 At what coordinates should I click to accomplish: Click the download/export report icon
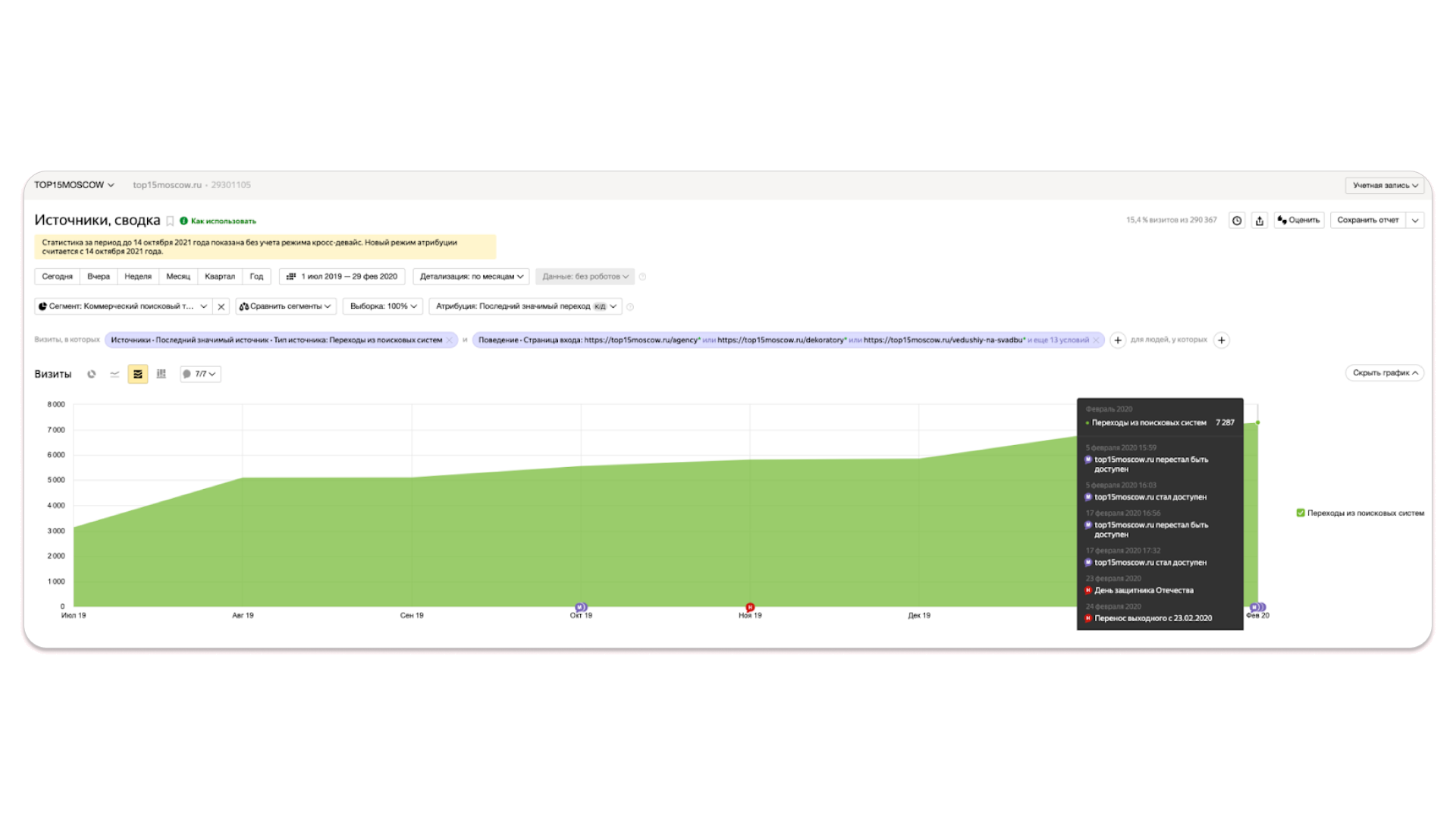coord(1259,220)
